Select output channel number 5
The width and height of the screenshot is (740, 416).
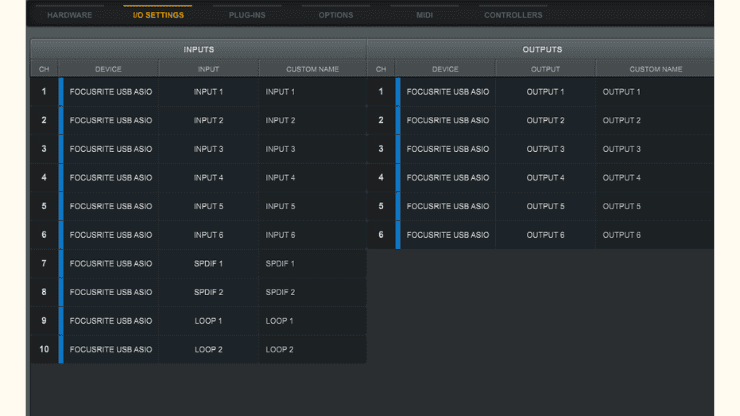381,206
